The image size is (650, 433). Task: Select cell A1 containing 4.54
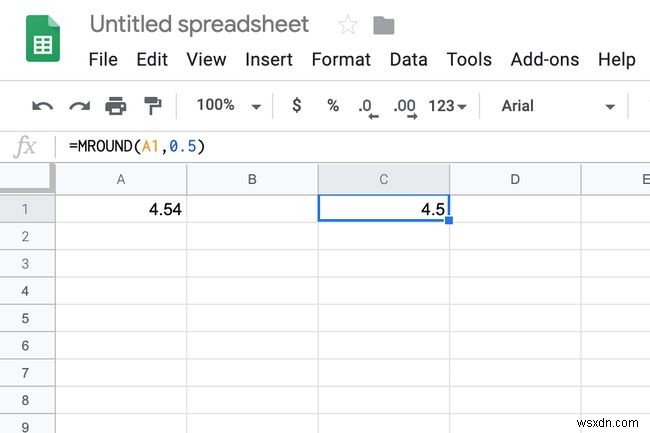pyautogui.click(x=121, y=209)
